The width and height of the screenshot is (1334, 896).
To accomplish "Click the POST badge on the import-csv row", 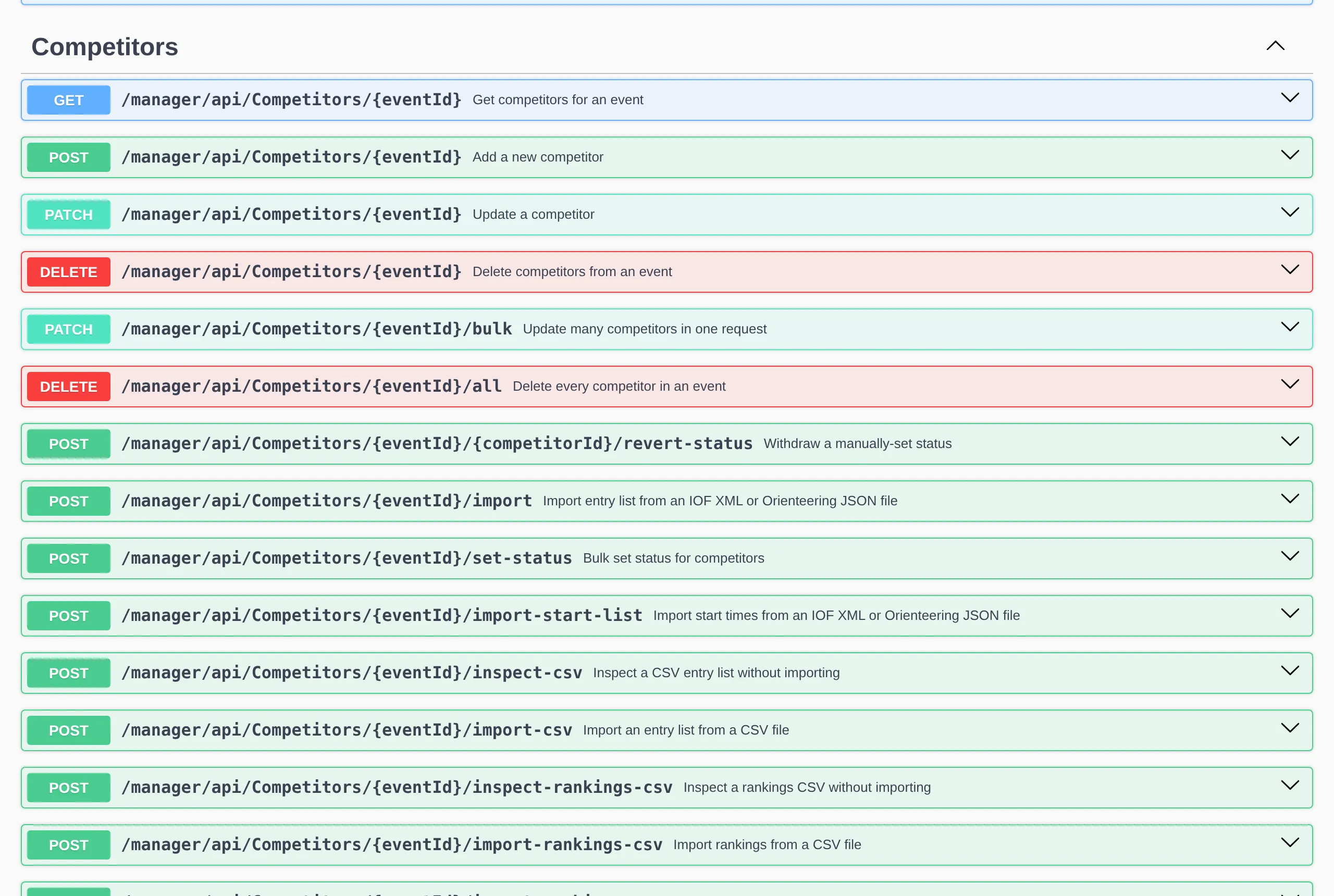I will pos(69,730).
